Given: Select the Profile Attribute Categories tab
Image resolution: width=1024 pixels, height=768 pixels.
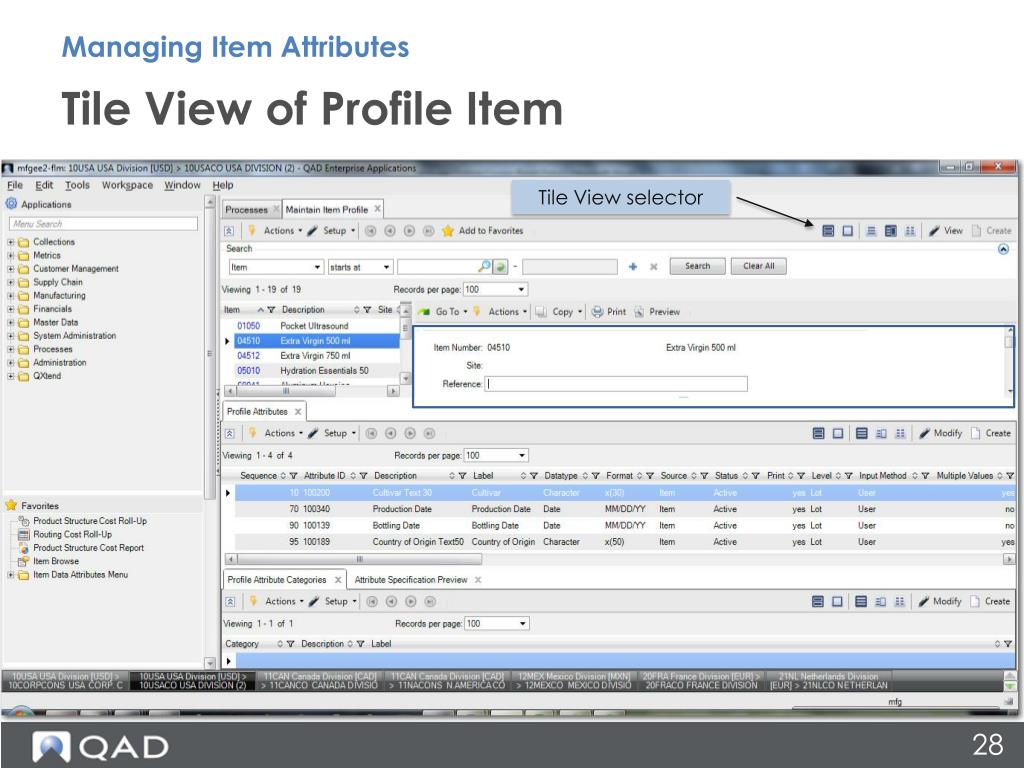Looking at the screenshot, I should point(276,580).
